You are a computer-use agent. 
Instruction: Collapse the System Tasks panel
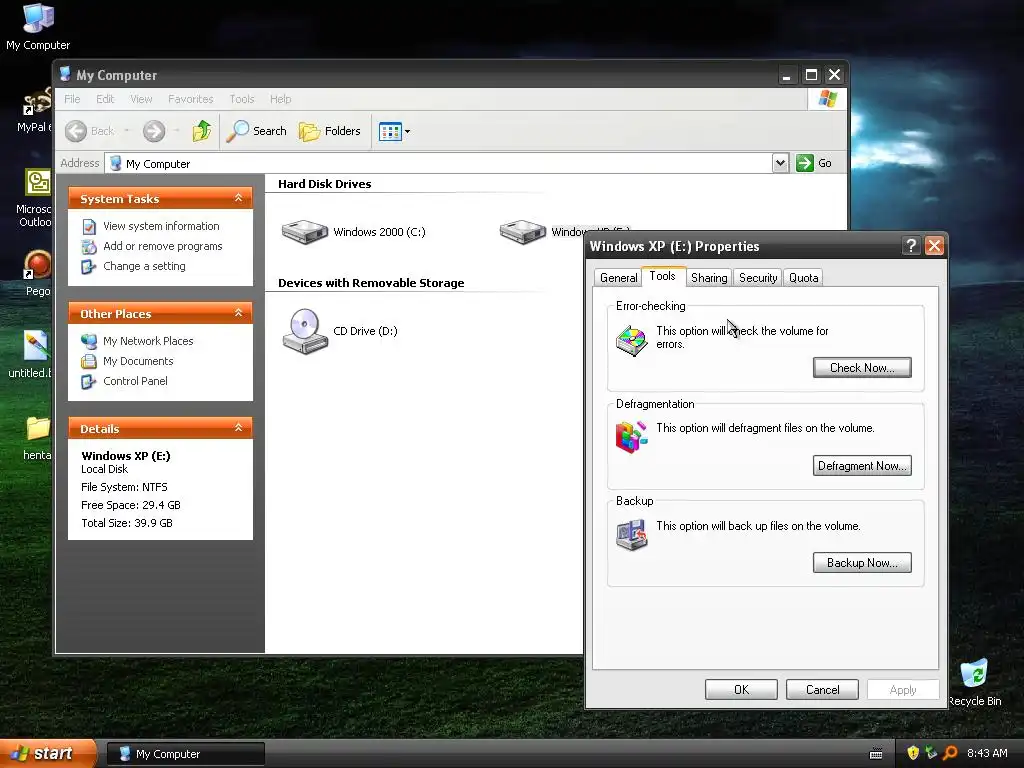coord(238,198)
